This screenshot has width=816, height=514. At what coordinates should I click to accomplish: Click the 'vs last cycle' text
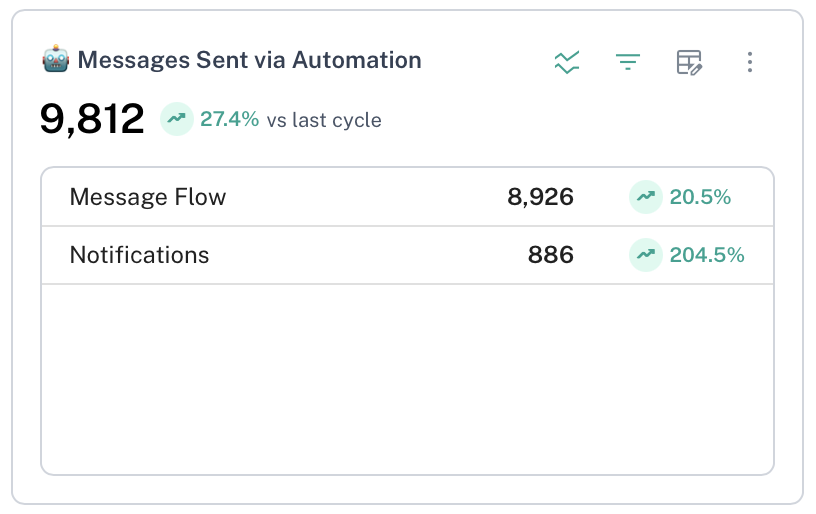pos(323,121)
